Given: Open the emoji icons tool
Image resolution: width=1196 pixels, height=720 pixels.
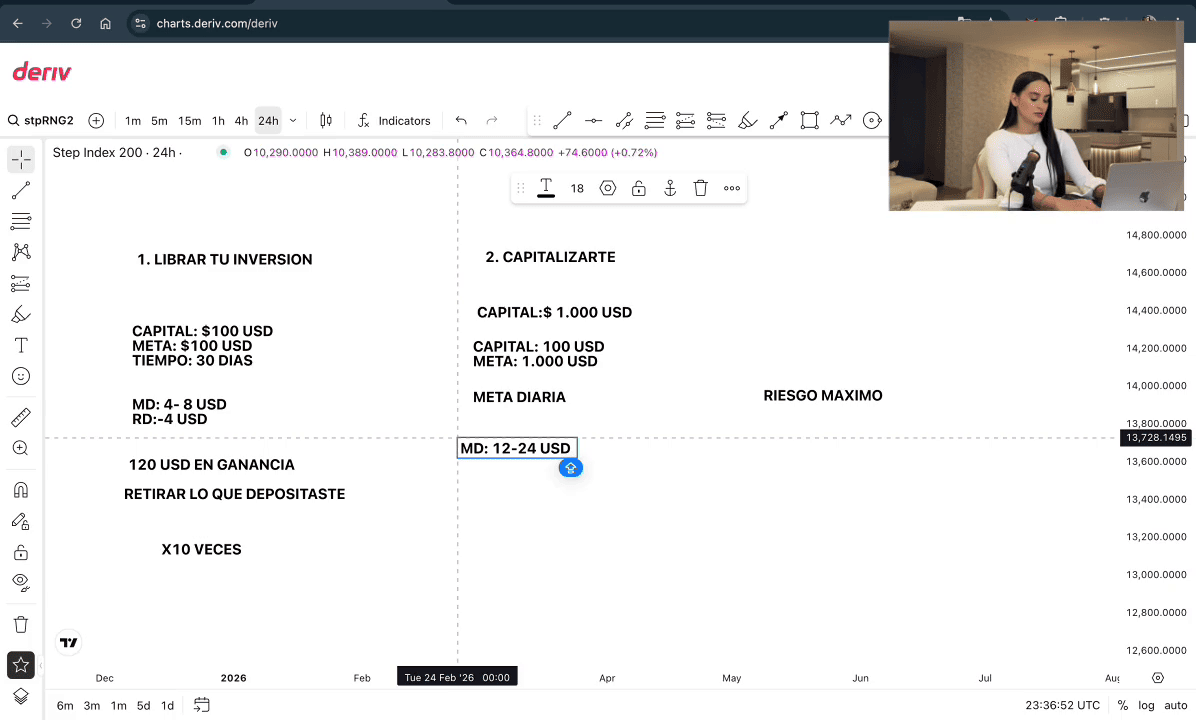Looking at the screenshot, I should (21, 376).
